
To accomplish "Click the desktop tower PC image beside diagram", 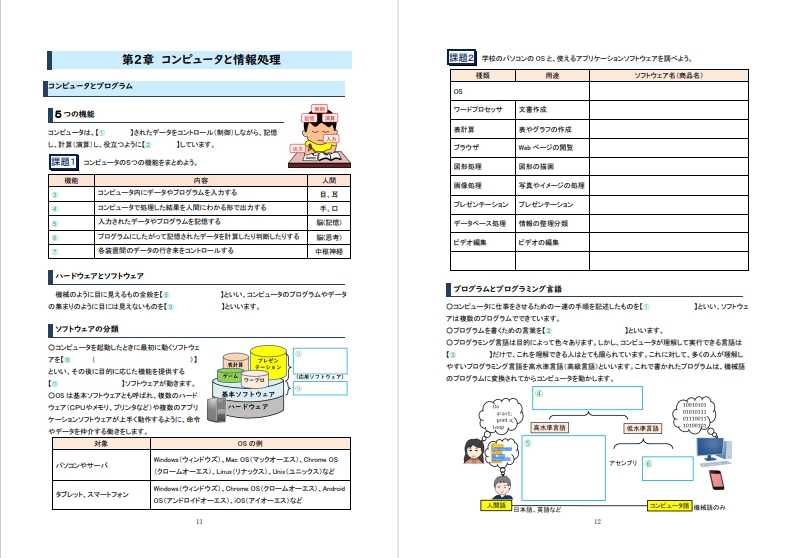I will (x=217, y=410).
